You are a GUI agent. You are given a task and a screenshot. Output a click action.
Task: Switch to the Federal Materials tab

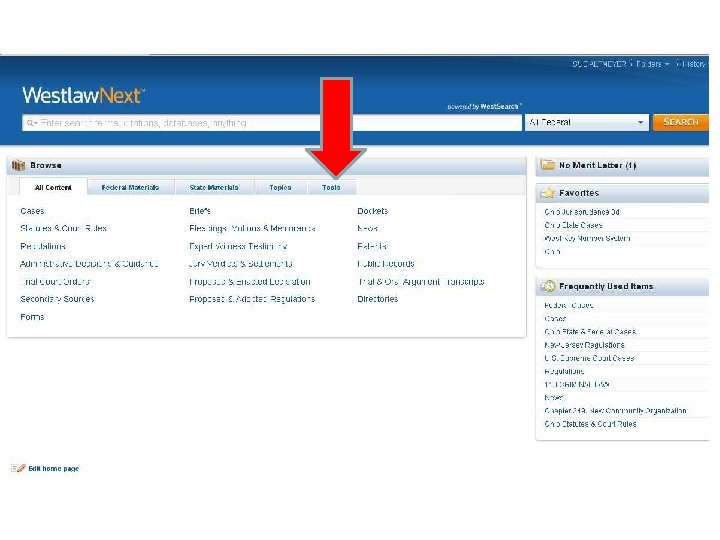click(x=130, y=187)
